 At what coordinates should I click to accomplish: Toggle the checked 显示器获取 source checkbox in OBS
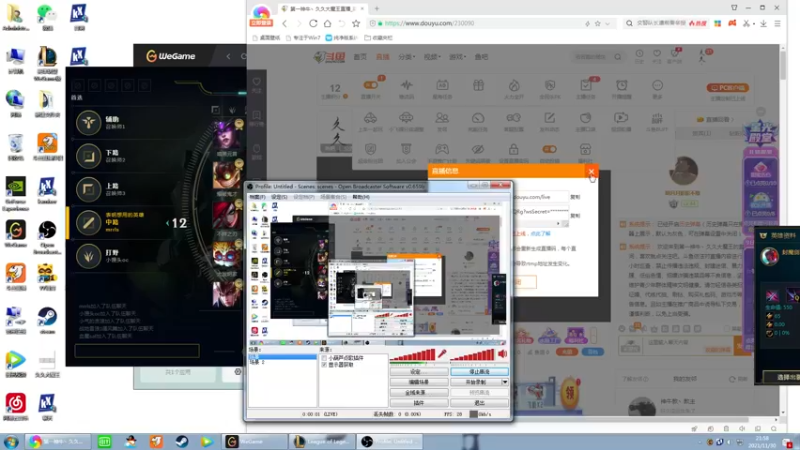324,365
